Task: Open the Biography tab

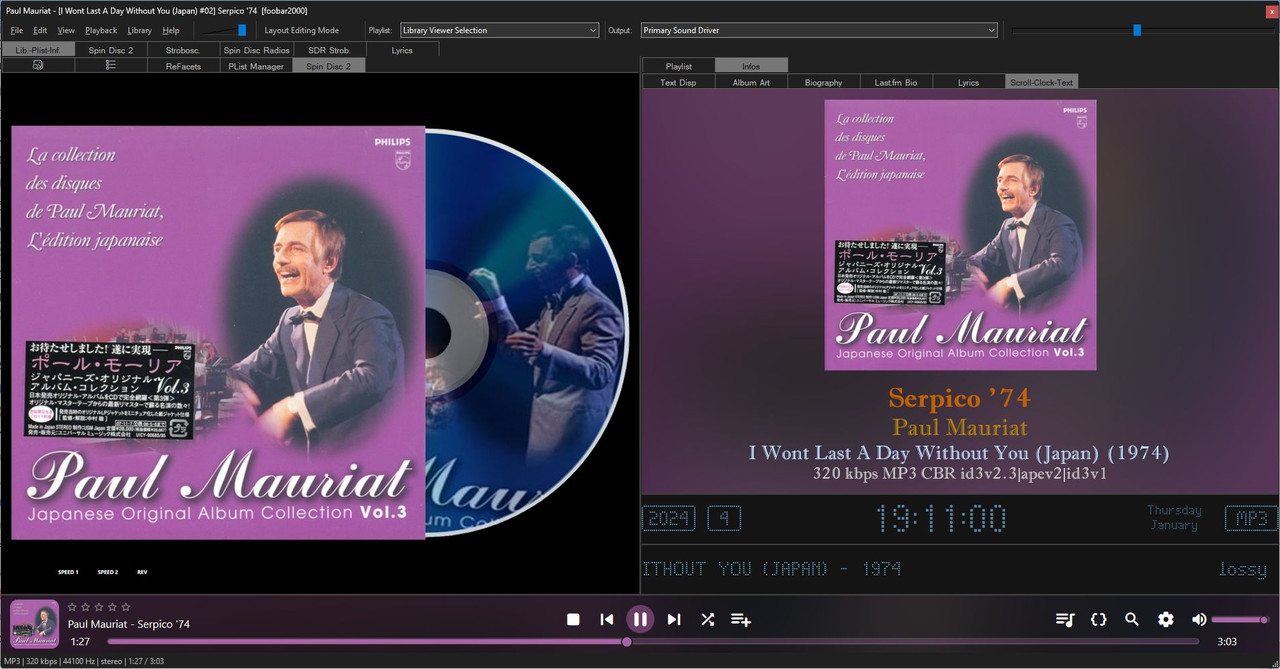Action: (x=824, y=82)
